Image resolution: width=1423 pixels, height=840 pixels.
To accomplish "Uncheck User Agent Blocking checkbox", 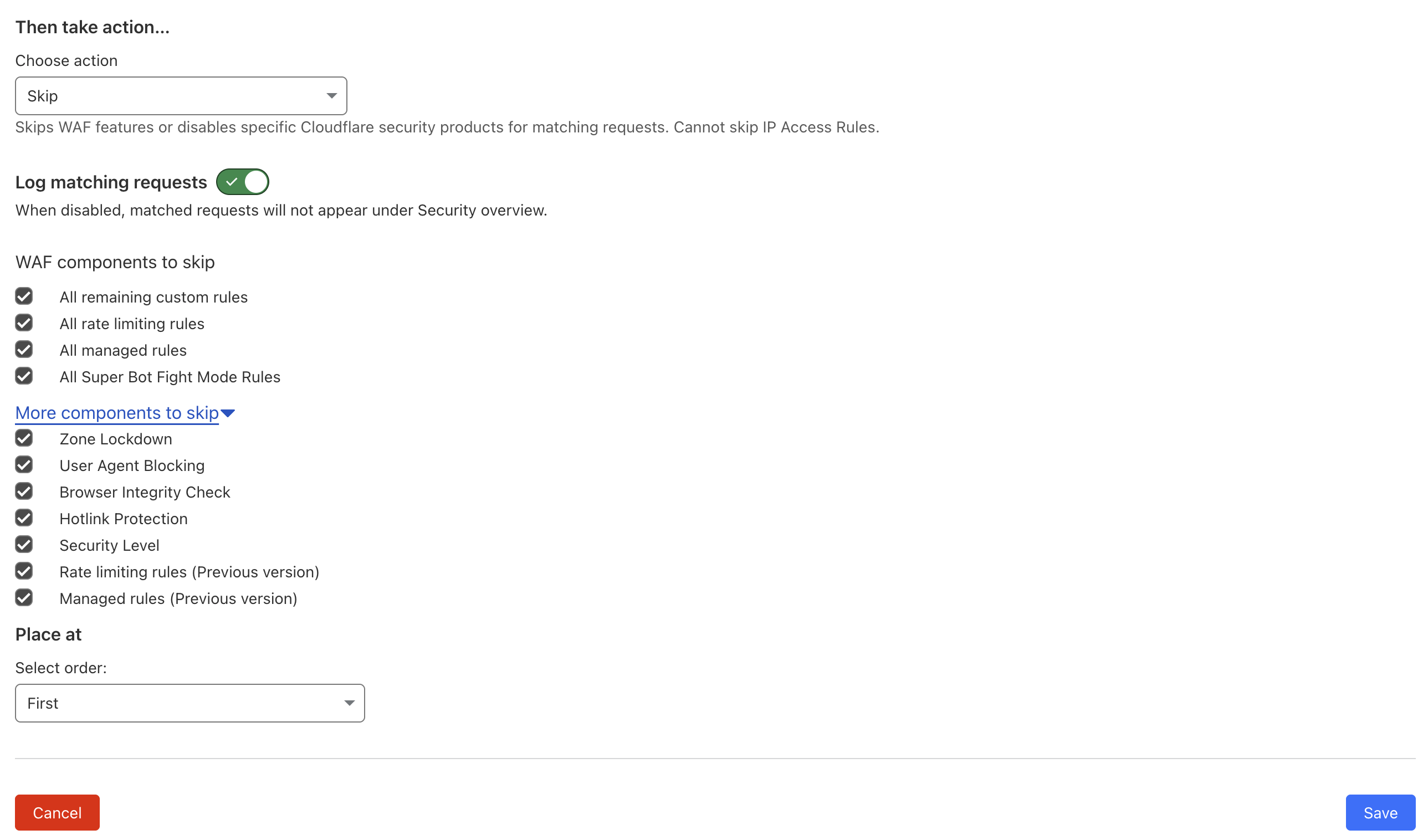I will (x=24, y=465).
